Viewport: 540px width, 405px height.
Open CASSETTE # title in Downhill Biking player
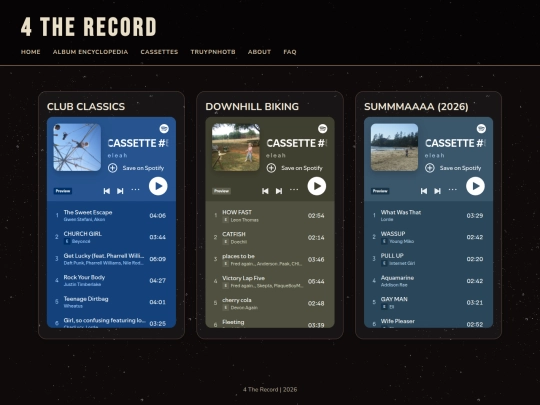point(297,143)
